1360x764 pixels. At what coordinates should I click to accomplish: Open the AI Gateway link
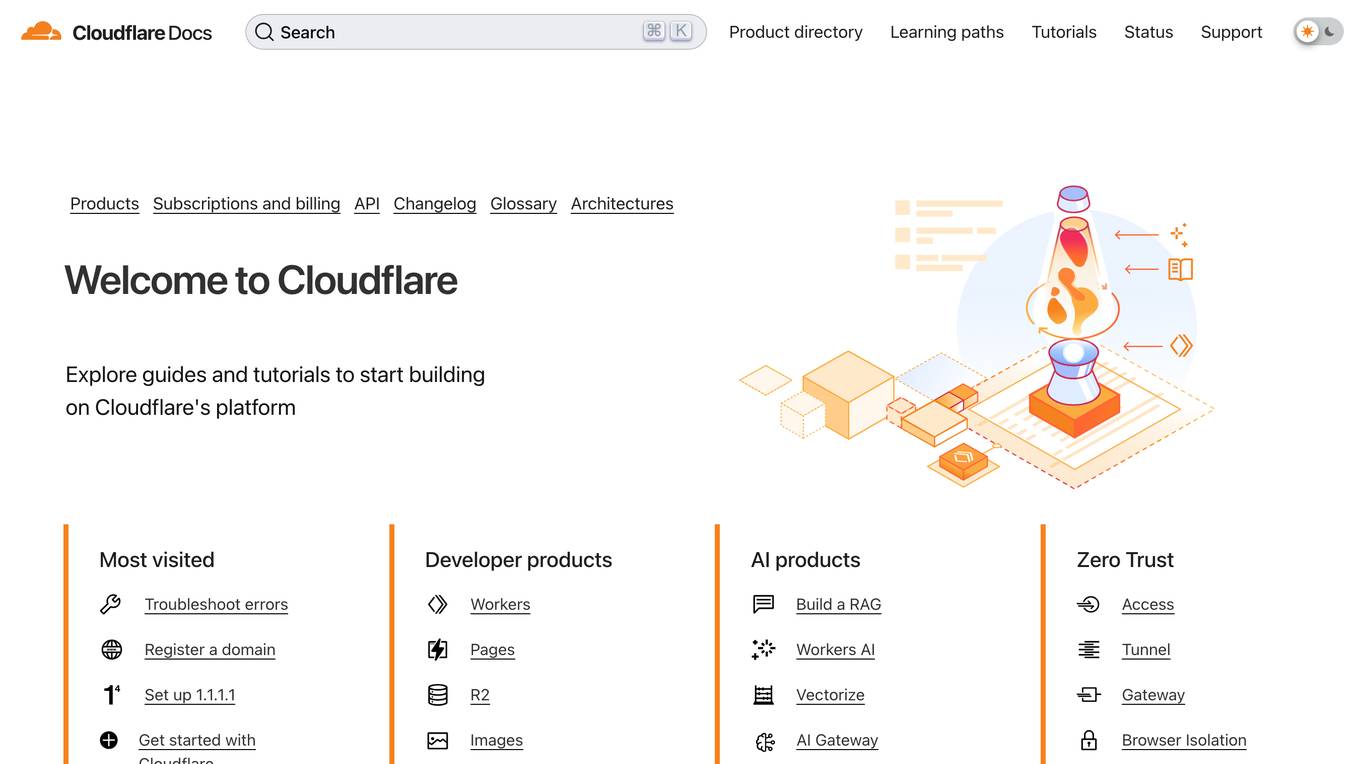pos(837,740)
